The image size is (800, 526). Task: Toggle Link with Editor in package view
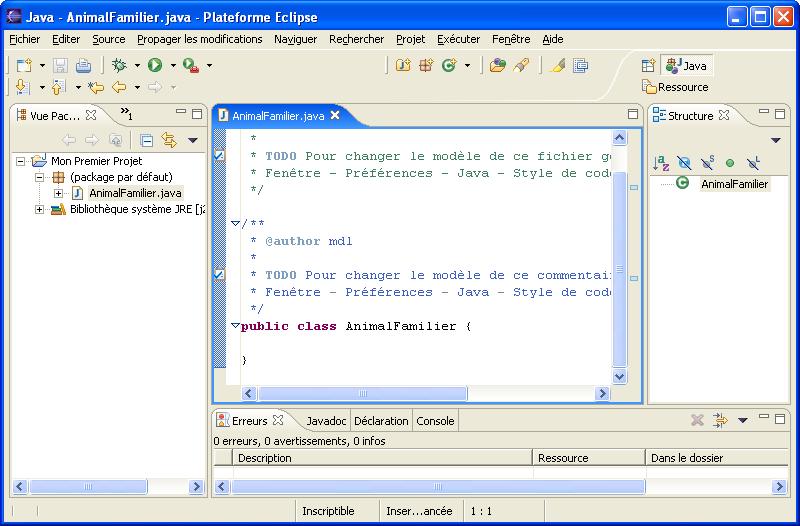coord(169,140)
